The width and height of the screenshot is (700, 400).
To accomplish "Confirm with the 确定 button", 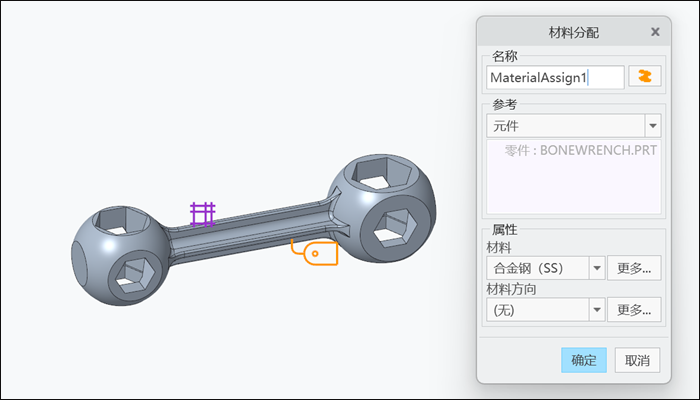I will point(583,360).
